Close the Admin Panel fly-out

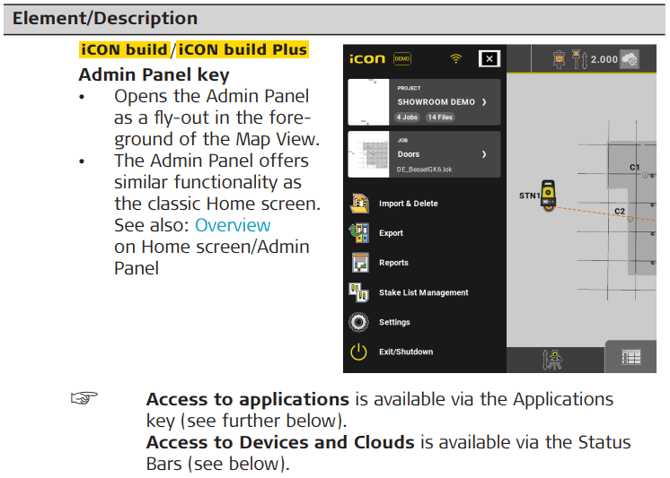pyautogui.click(x=488, y=59)
